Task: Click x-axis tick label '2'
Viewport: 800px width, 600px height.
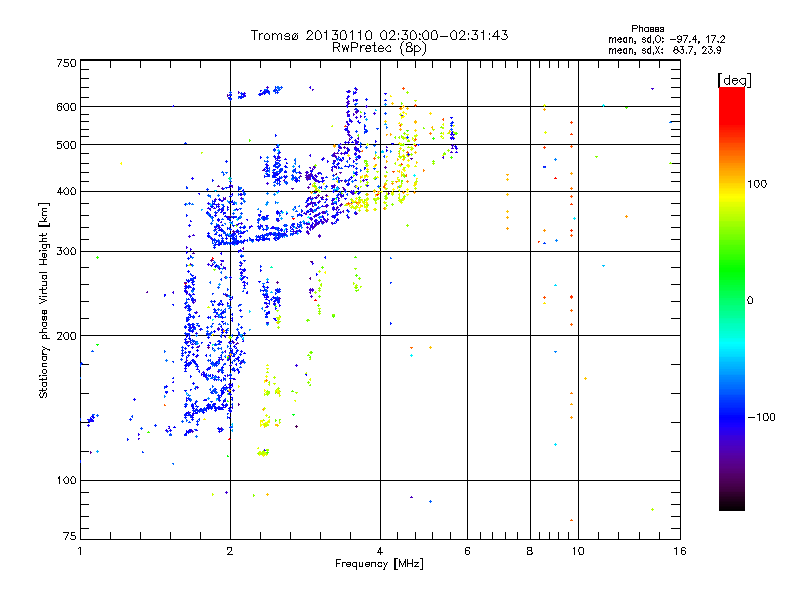Action: pyautogui.click(x=230, y=551)
